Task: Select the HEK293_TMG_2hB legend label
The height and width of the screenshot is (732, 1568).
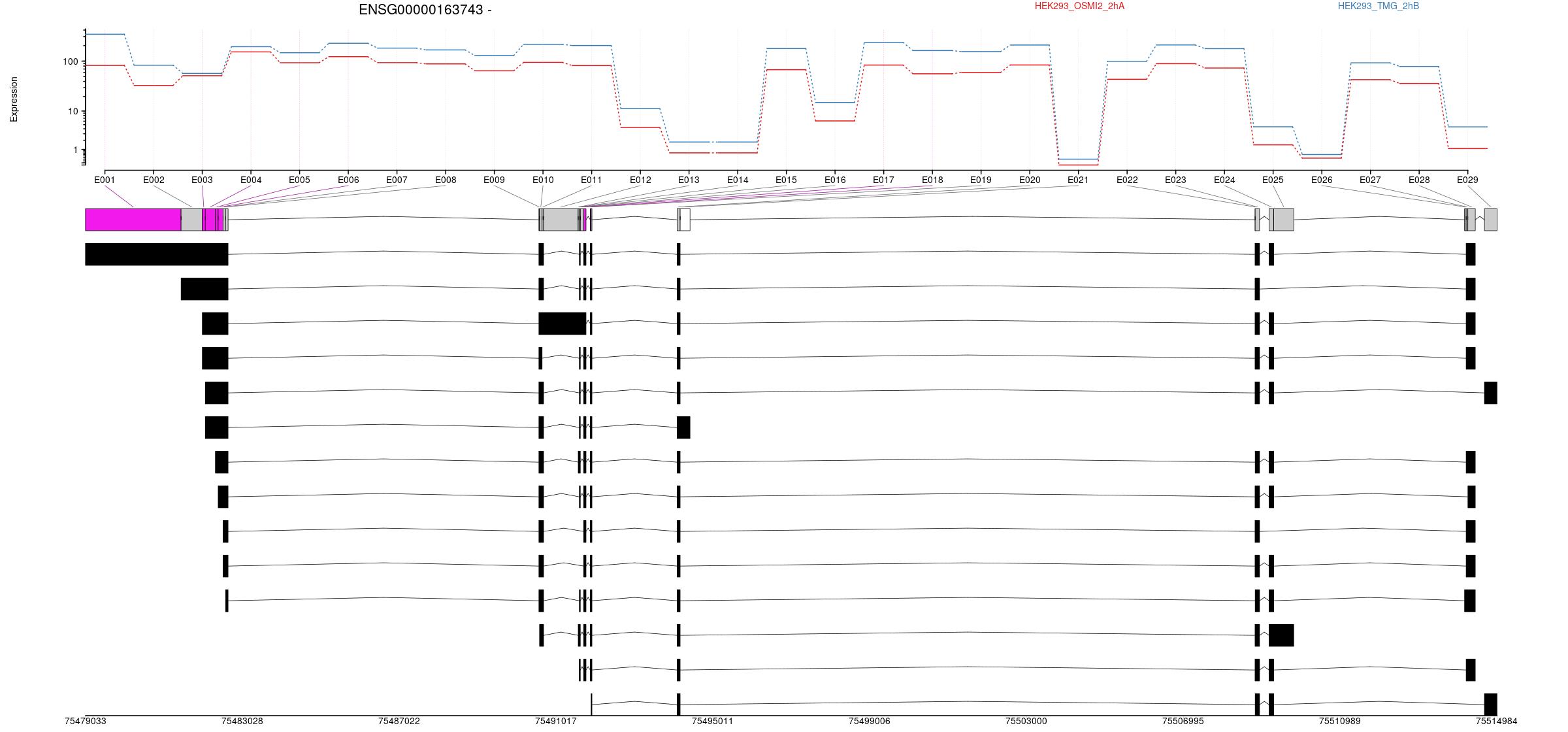Action: coord(1379,6)
